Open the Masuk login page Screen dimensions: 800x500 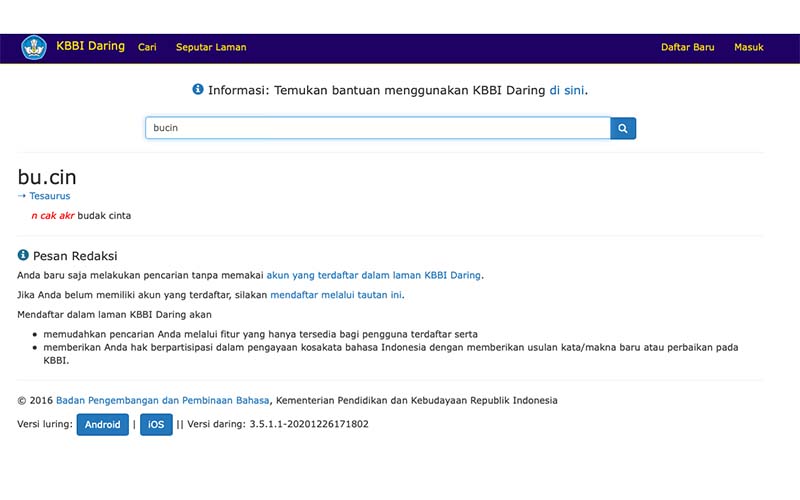[x=748, y=47]
